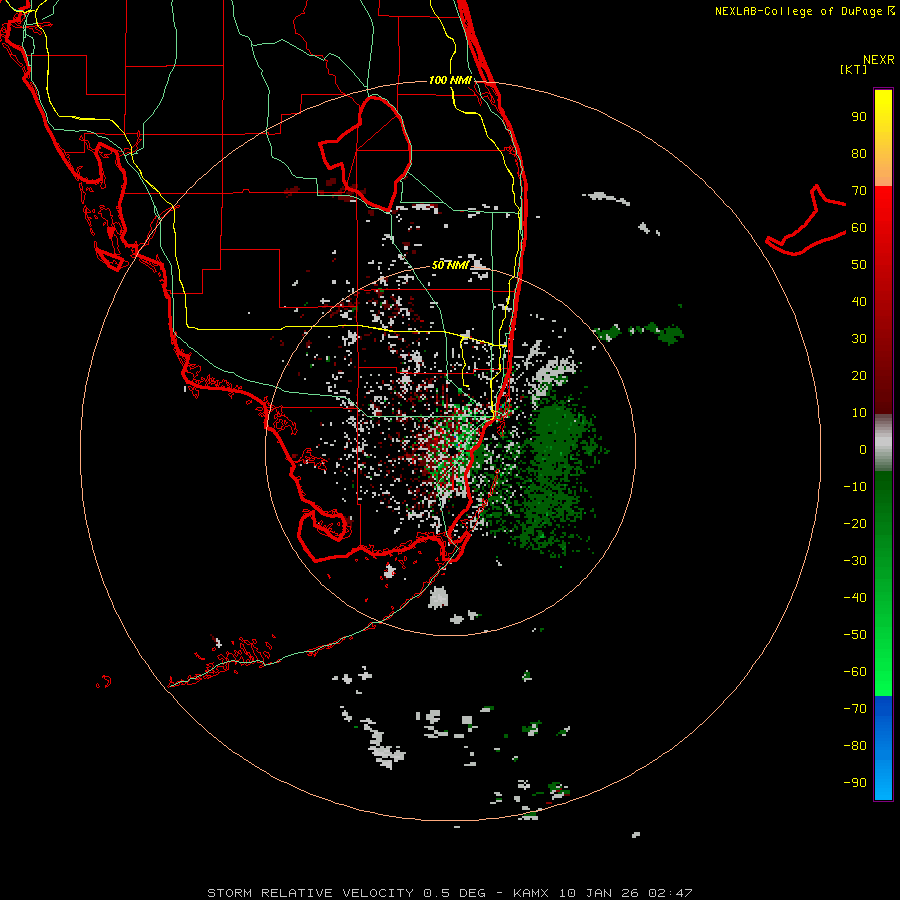Click the -70 value on color scale
This screenshot has height=900, width=900.
(855, 709)
